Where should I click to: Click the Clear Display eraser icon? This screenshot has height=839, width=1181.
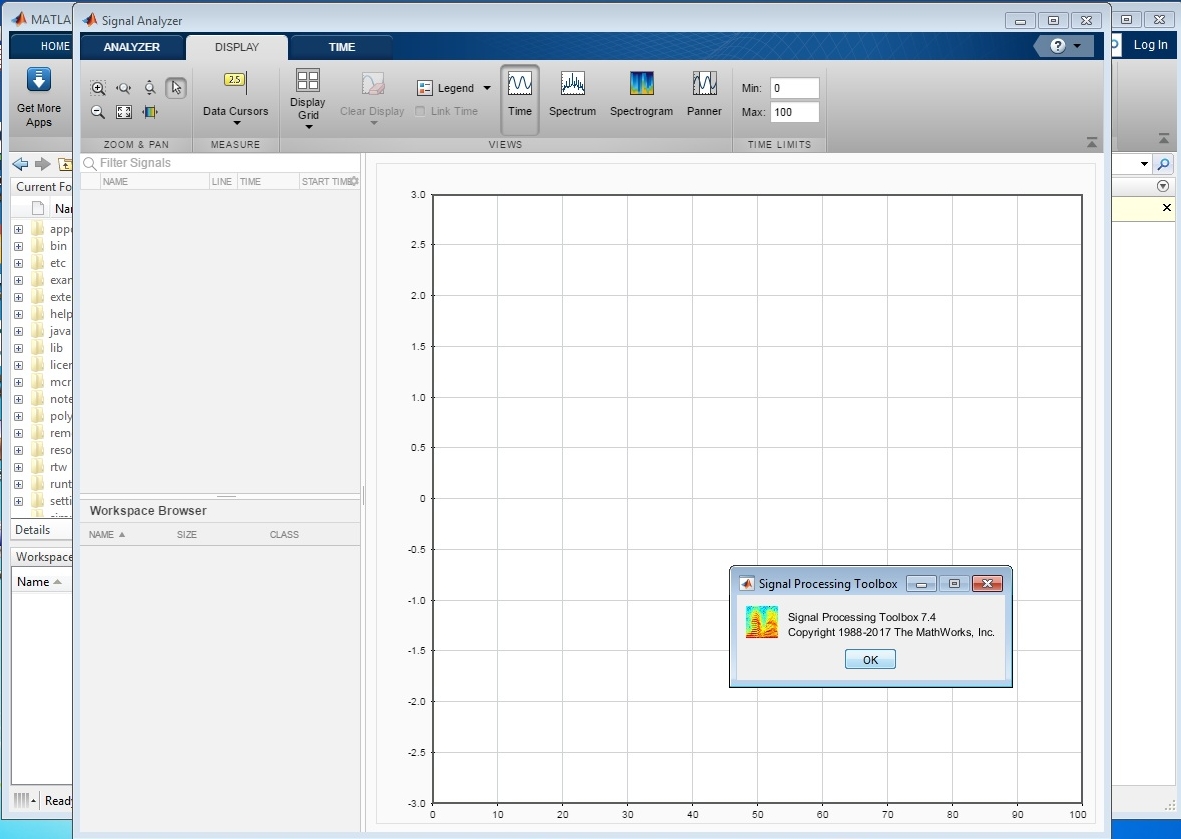(x=372, y=84)
